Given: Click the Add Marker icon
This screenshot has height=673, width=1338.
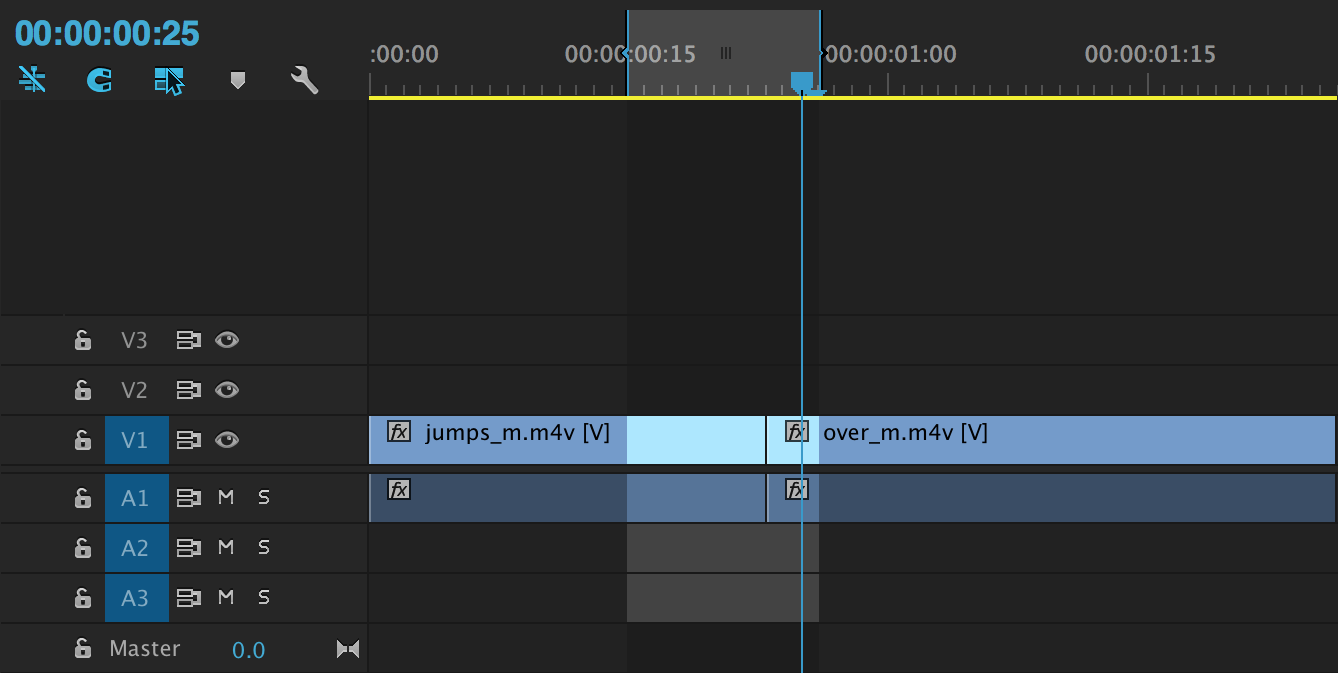Looking at the screenshot, I should [237, 80].
